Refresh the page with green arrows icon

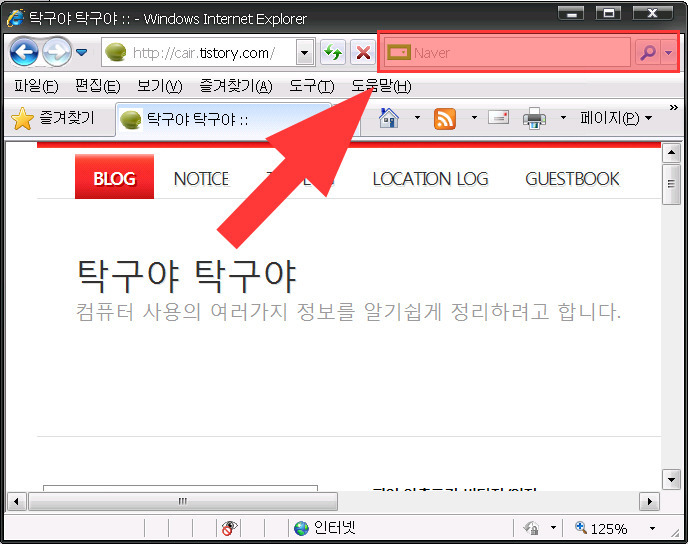click(333, 53)
